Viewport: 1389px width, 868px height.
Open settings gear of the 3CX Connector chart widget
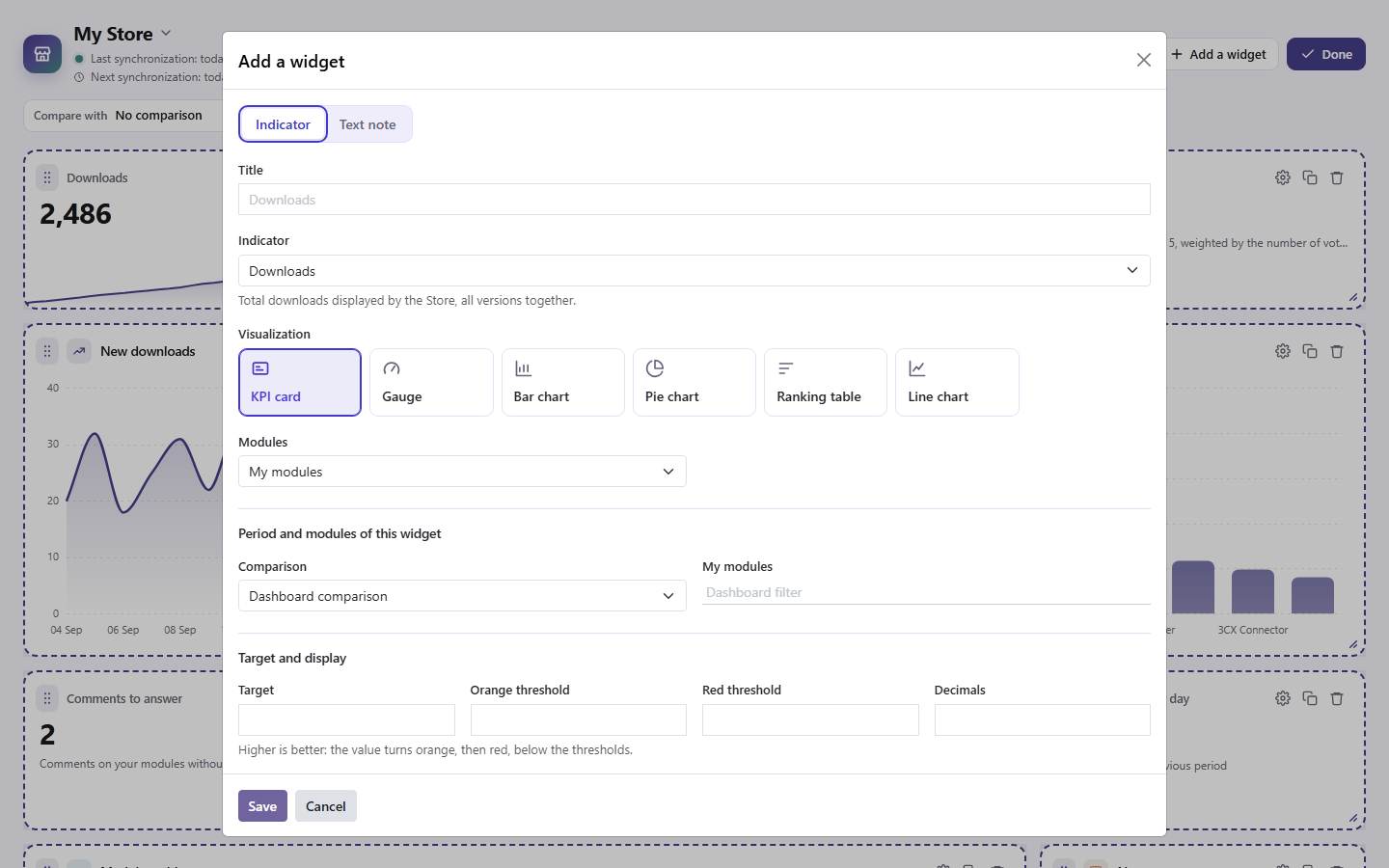pyautogui.click(x=1283, y=351)
